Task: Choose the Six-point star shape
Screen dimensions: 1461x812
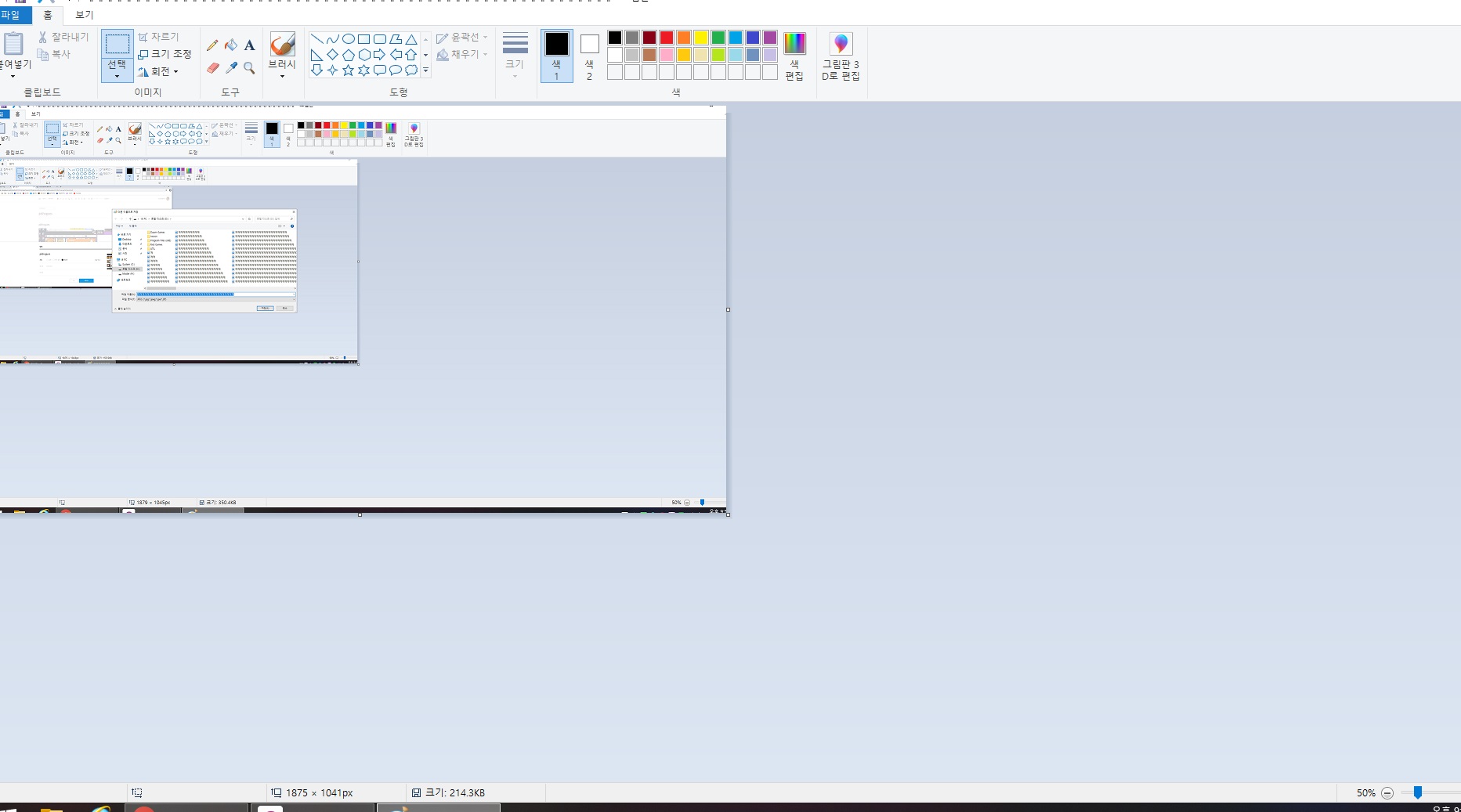Action: click(x=363, y=70)
